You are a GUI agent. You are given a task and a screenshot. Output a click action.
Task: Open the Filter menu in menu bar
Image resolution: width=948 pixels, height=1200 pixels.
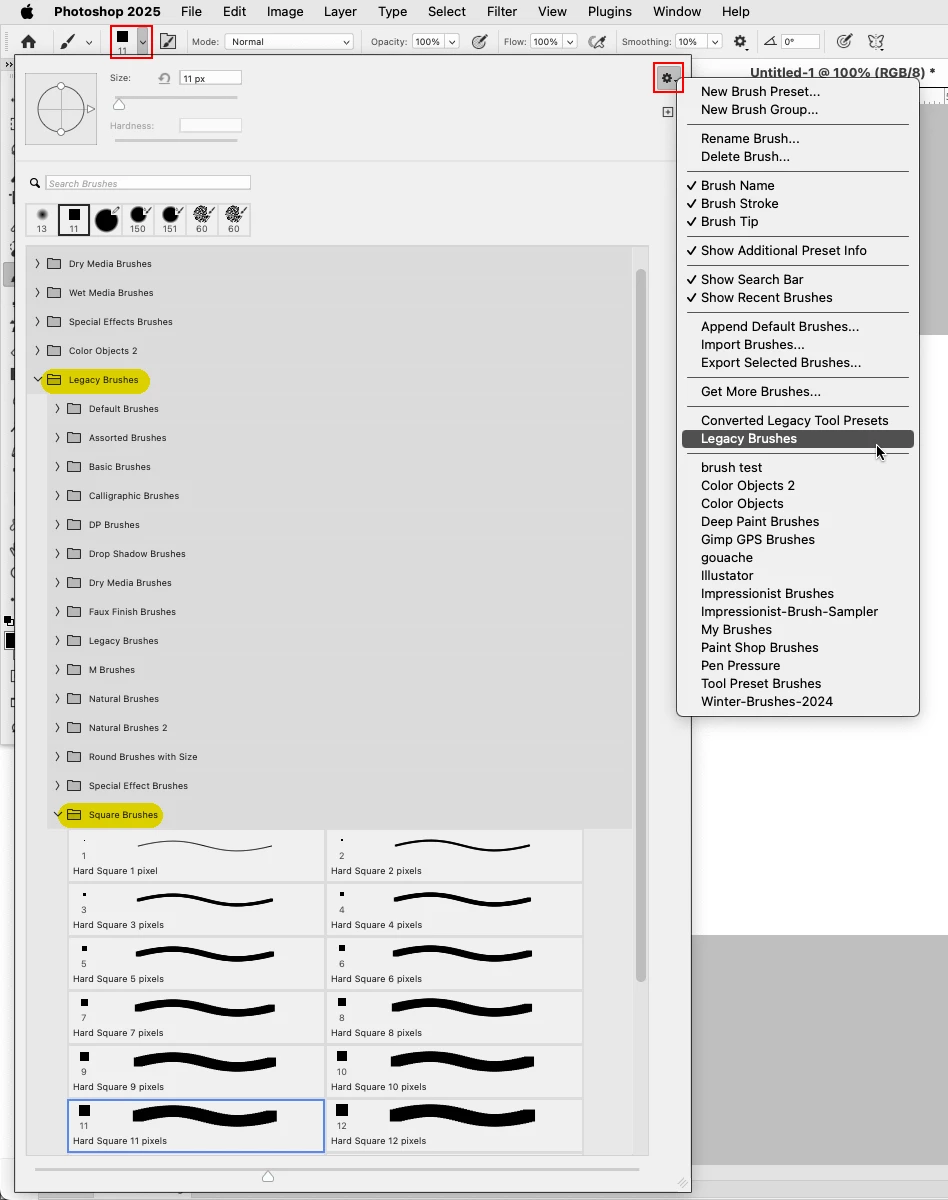pyautogui.click(x=500, y=12)
